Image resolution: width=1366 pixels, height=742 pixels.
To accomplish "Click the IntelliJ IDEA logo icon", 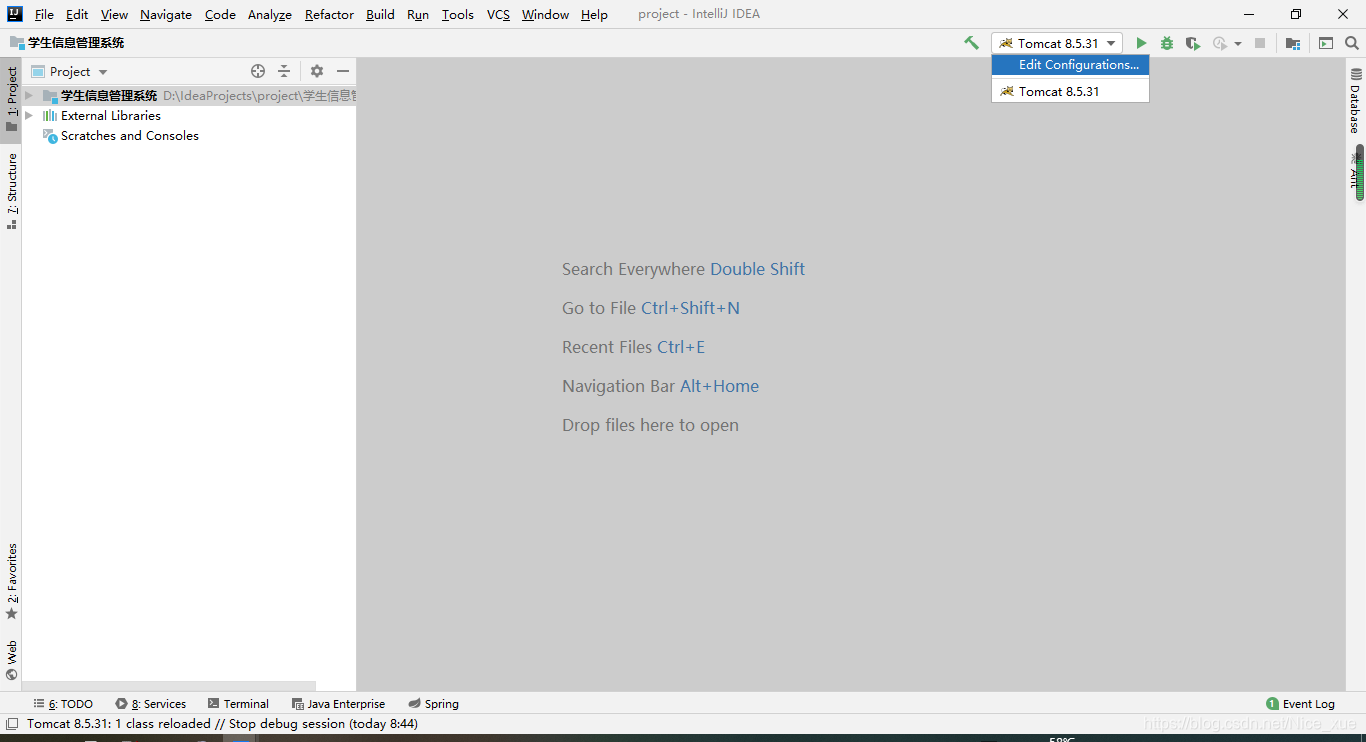I will click(14, 14).
